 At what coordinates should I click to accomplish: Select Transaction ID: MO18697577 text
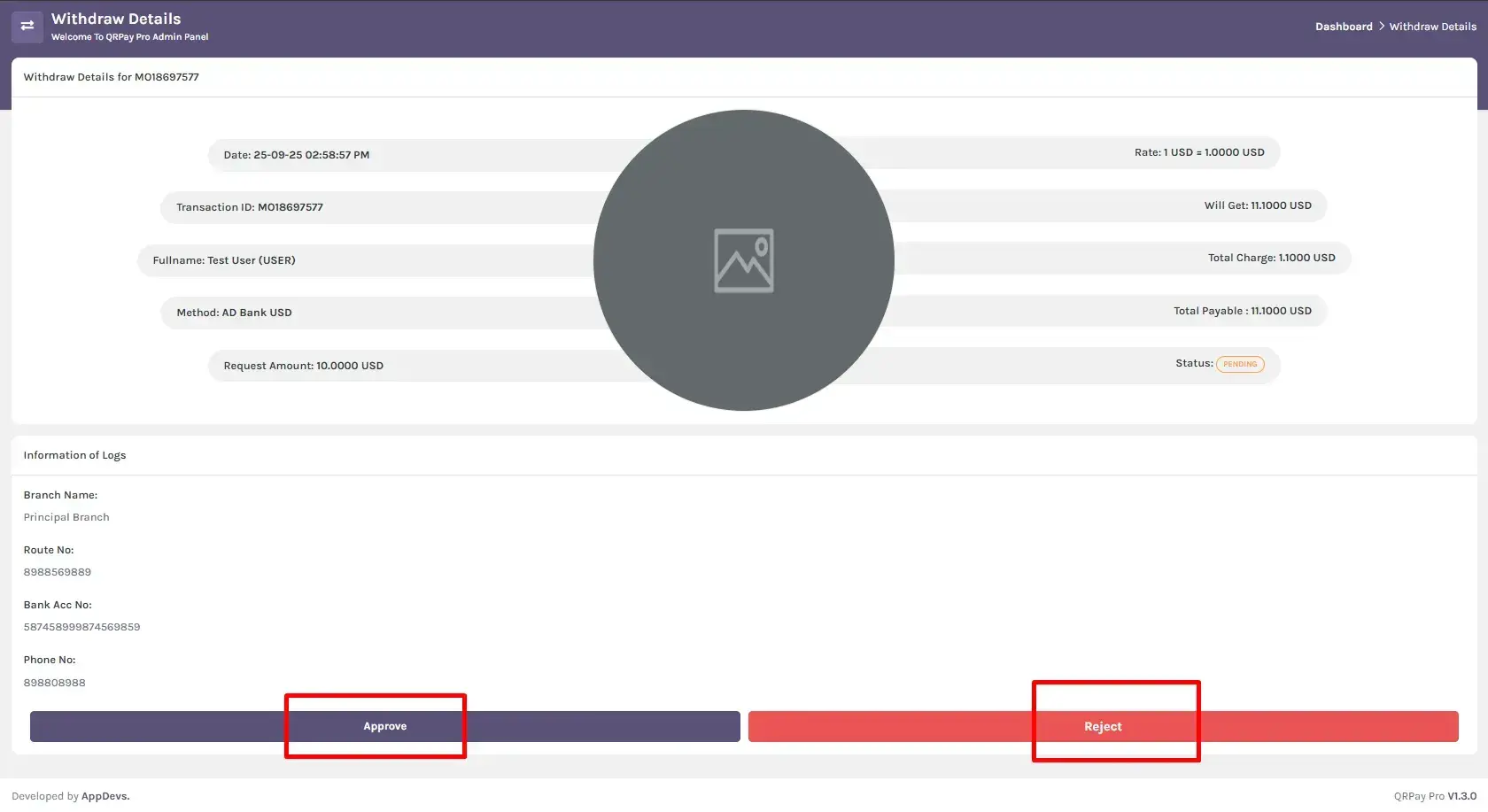click(x=250, y=207)
